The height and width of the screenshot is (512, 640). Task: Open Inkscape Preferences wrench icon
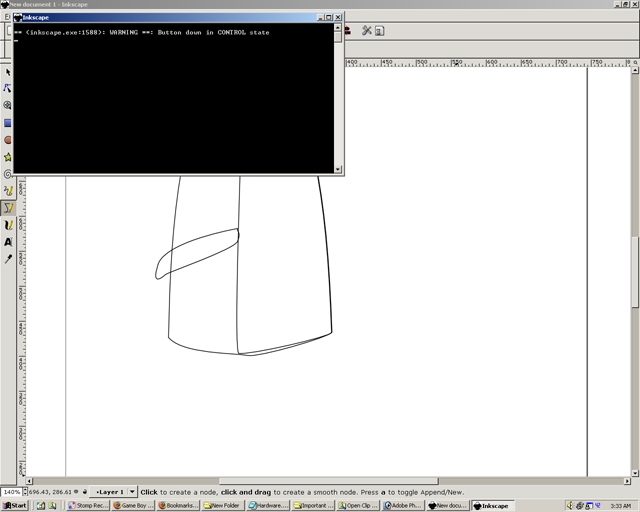click(x=367, y=31)
